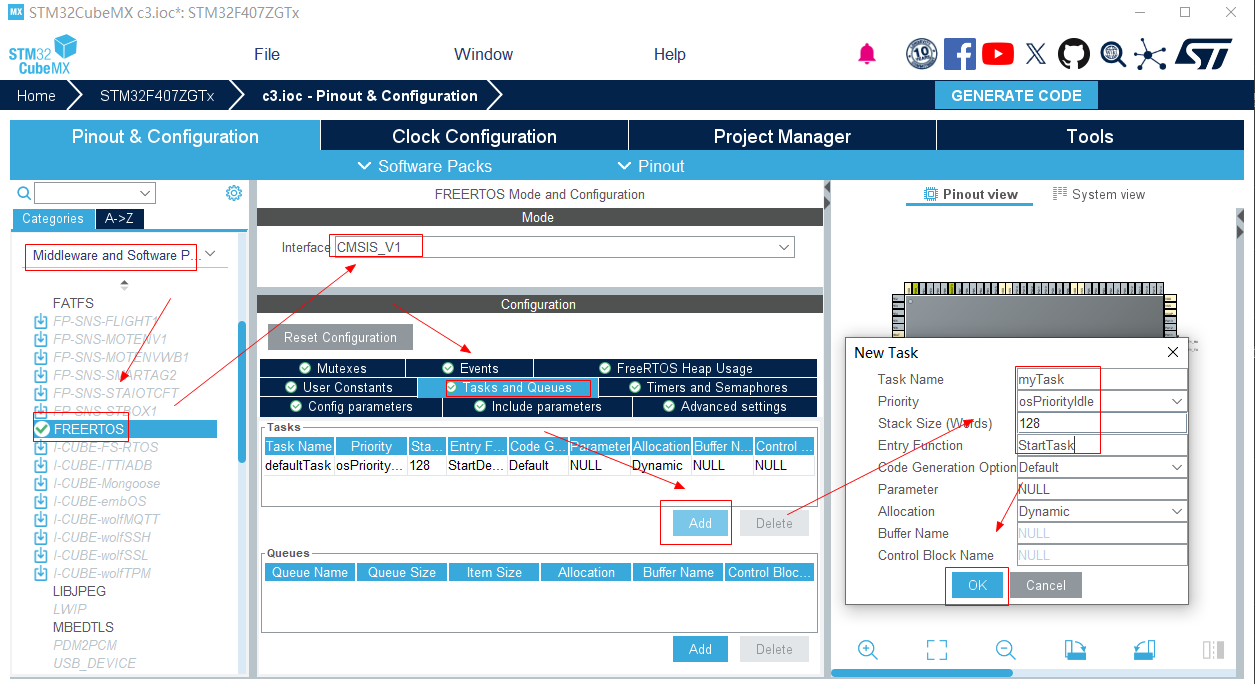This screenshot has width=1255, height=684.
Task: Open the Interface CMSIS_V1 dropdown
Action: [x=784, y=247]
